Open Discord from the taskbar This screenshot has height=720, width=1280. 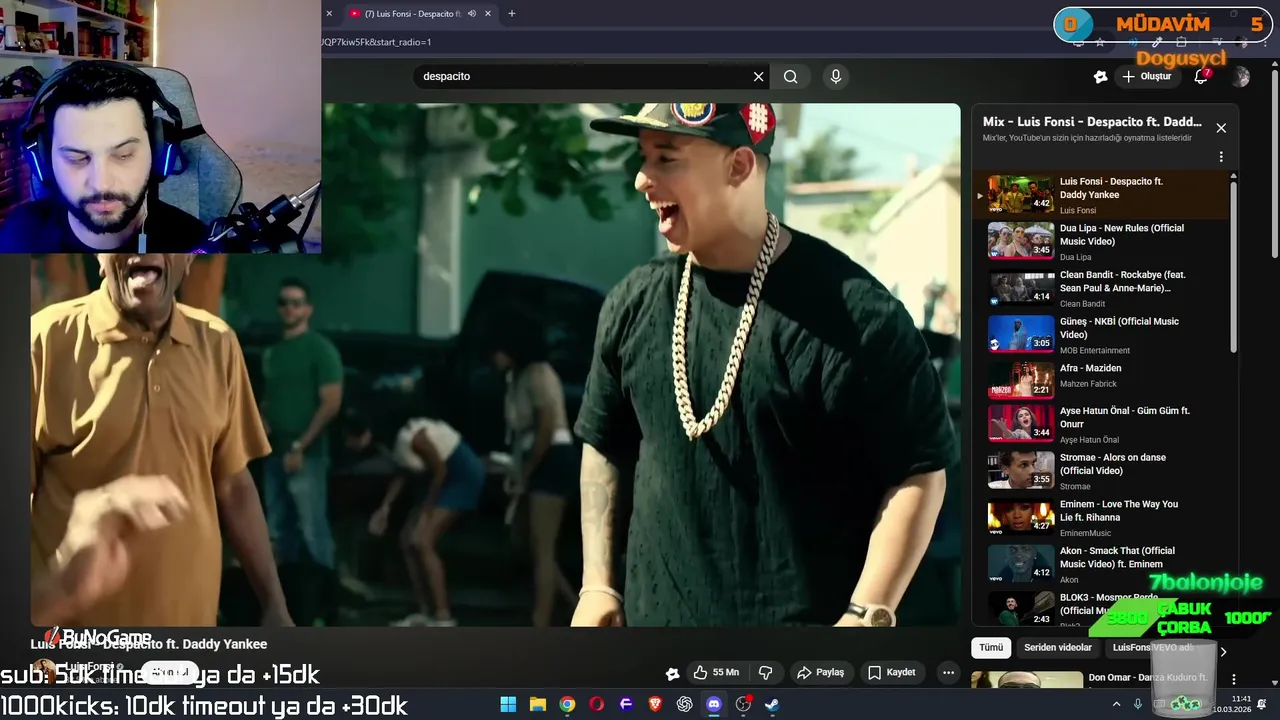pos(714,704)
